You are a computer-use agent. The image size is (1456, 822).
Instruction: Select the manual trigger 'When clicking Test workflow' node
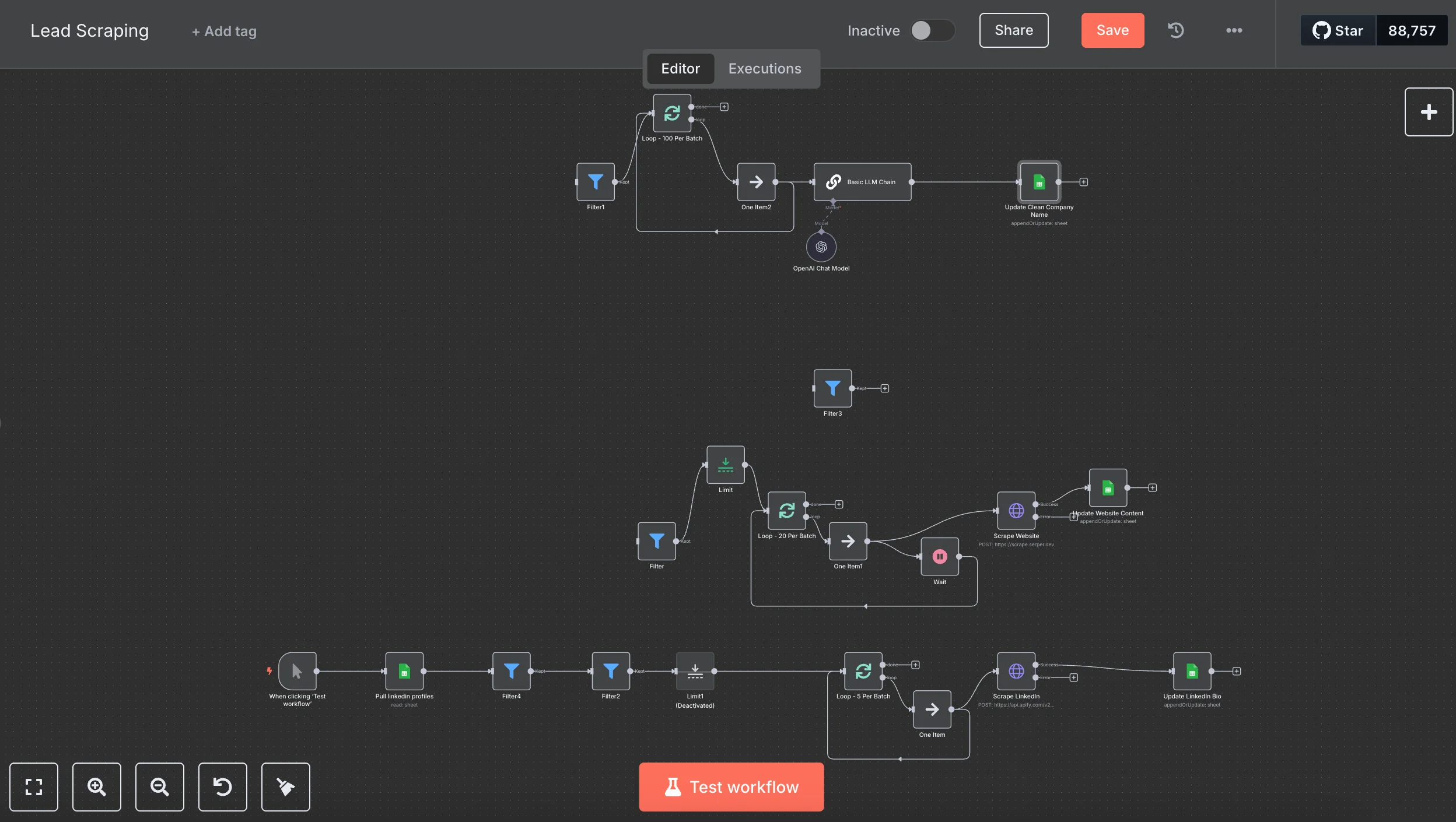click(297, 671)
